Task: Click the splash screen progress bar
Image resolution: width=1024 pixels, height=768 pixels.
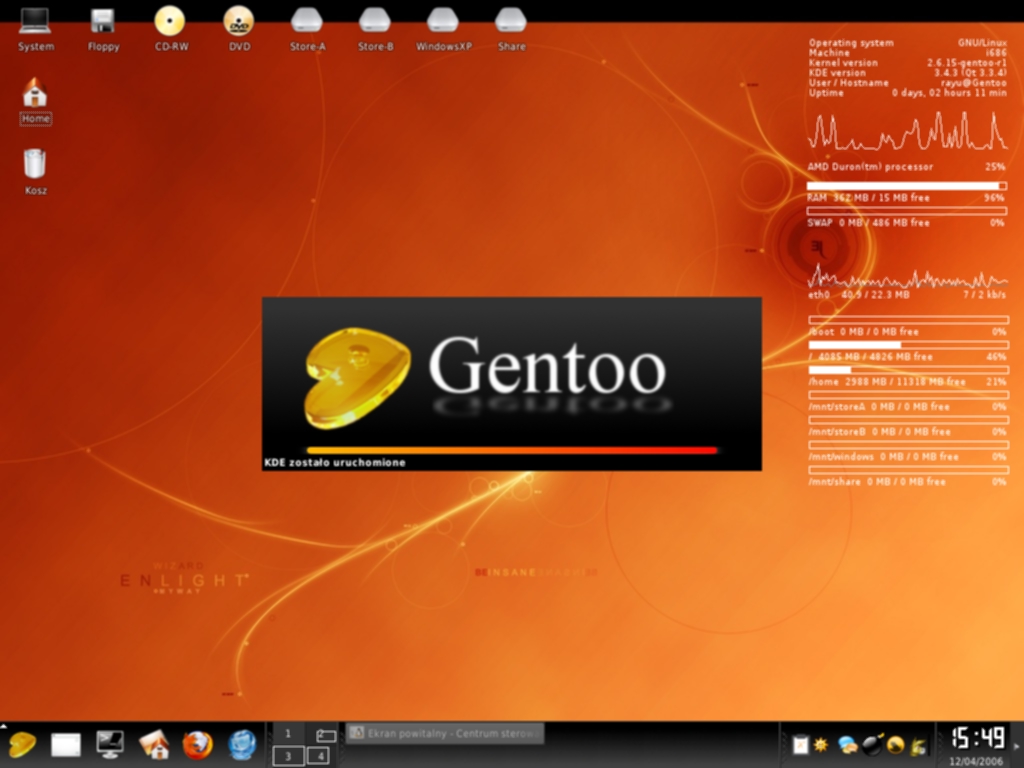Action: click(512, 450)
